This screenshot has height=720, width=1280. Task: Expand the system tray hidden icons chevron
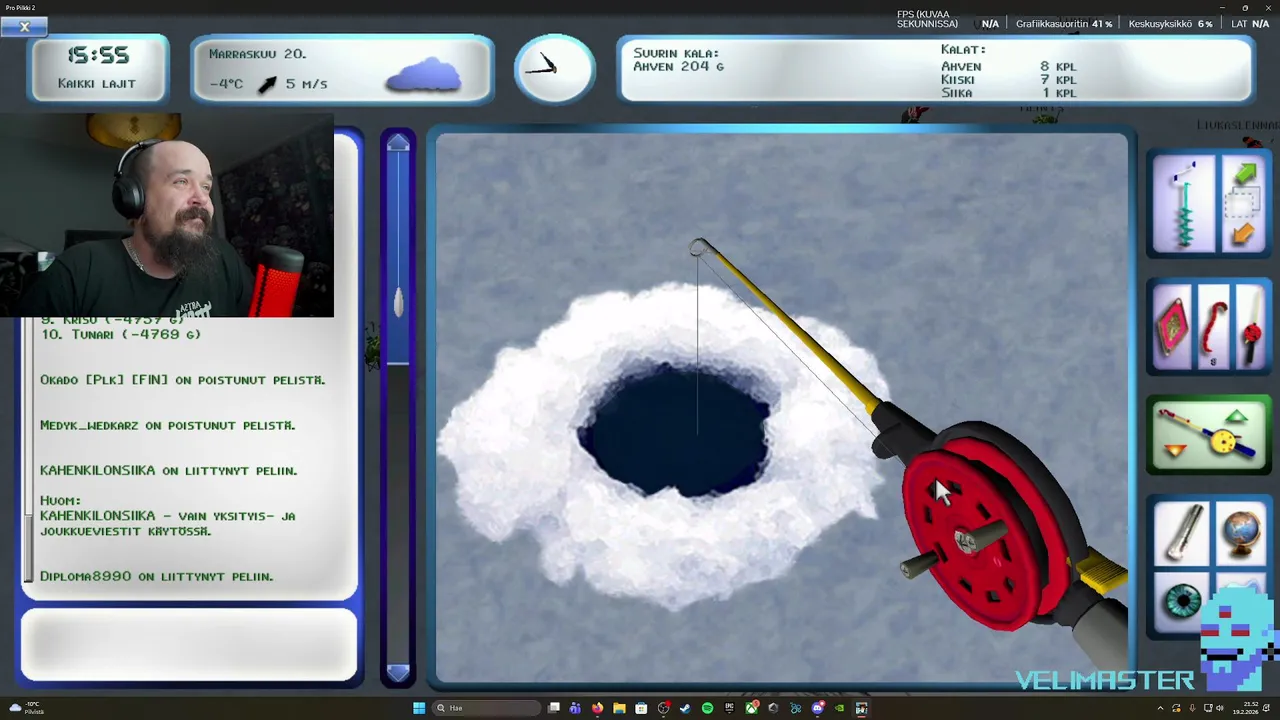tap(1160, 708)
